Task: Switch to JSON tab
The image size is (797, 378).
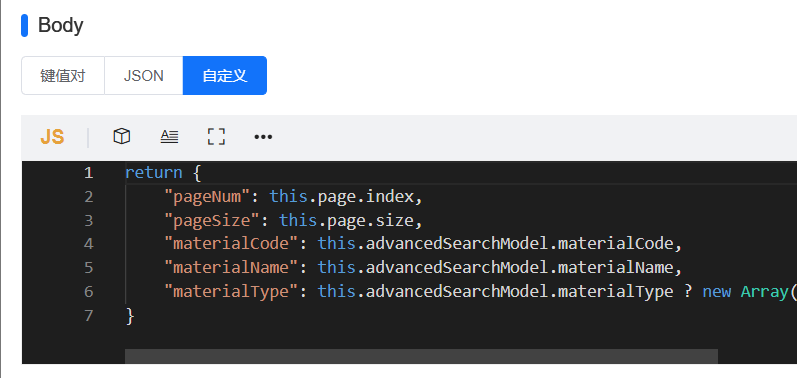Action: coord(143,76)
